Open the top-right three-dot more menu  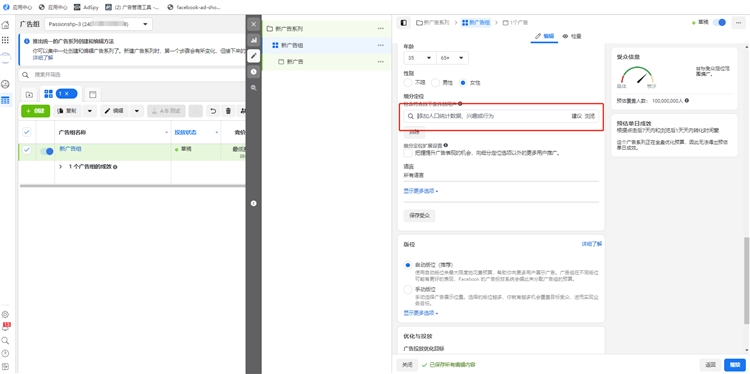click(739, 22)
